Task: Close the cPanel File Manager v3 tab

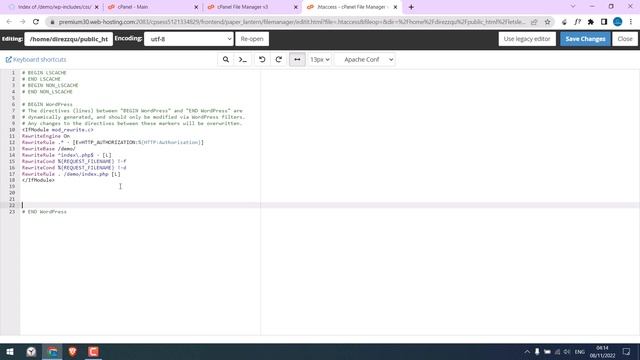Action: [x=296, y=7]
